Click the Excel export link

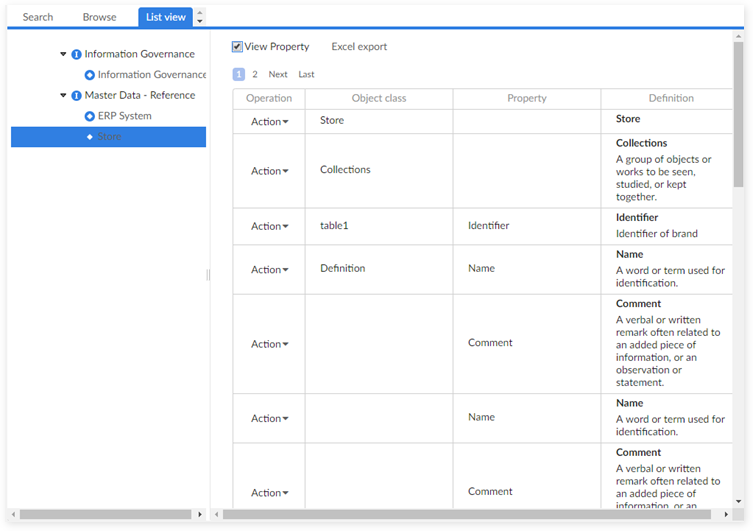coord(359,47)
